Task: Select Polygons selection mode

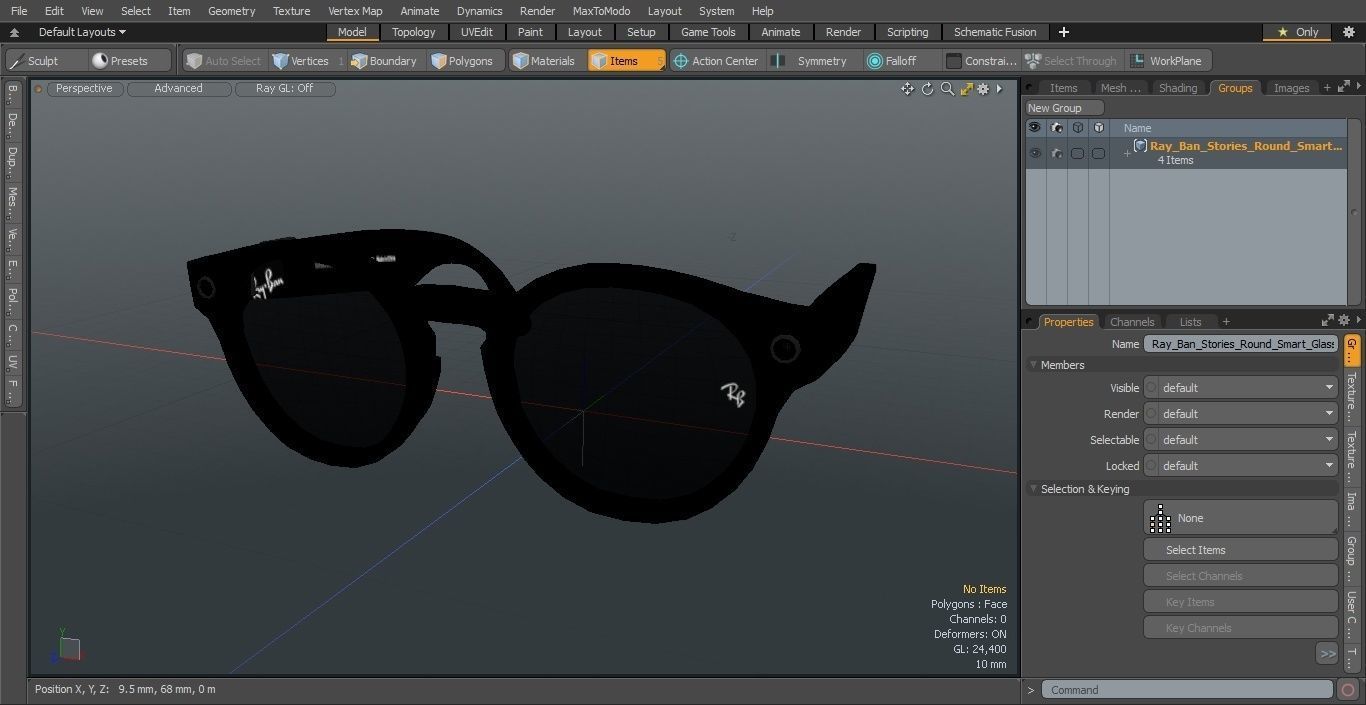Action: (462, 61)
